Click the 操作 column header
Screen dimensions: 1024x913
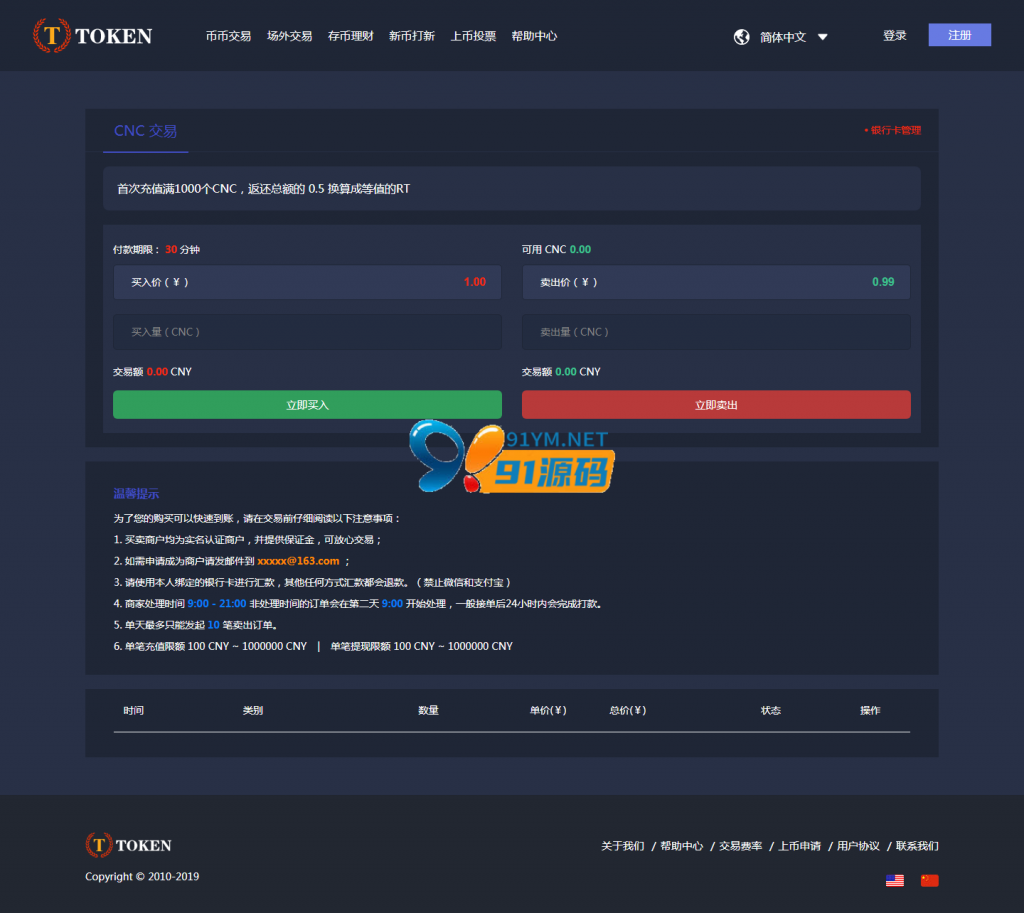(870, 710)
